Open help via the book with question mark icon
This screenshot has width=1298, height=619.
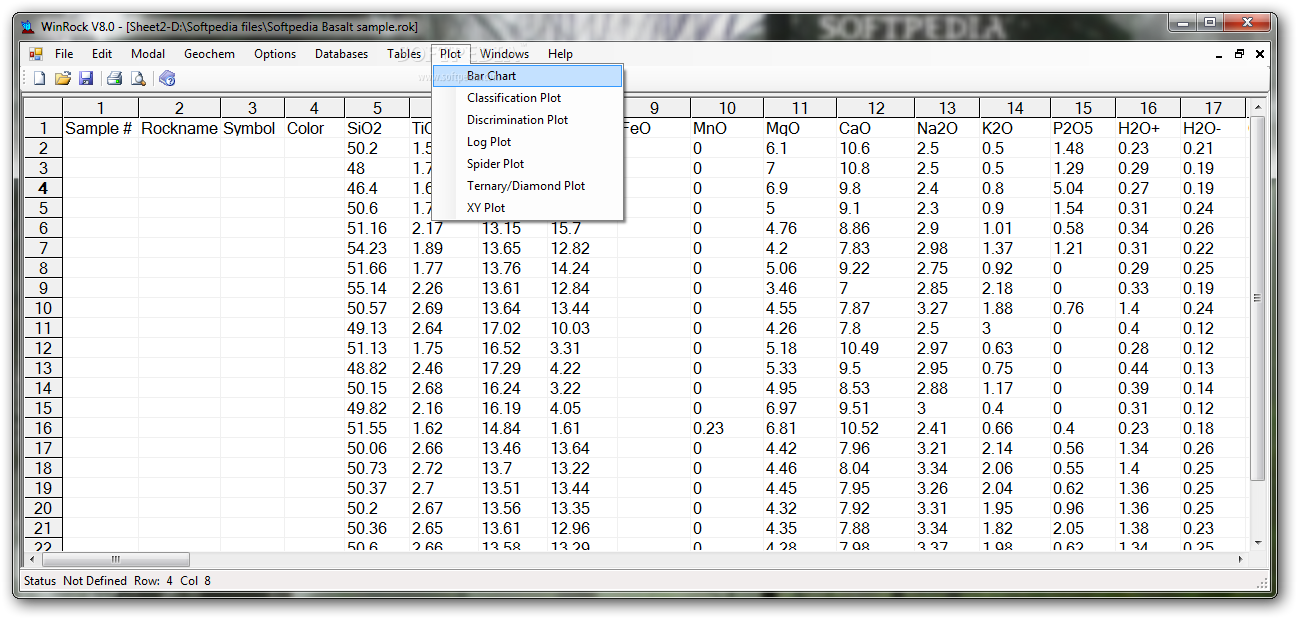pos(167,78)
